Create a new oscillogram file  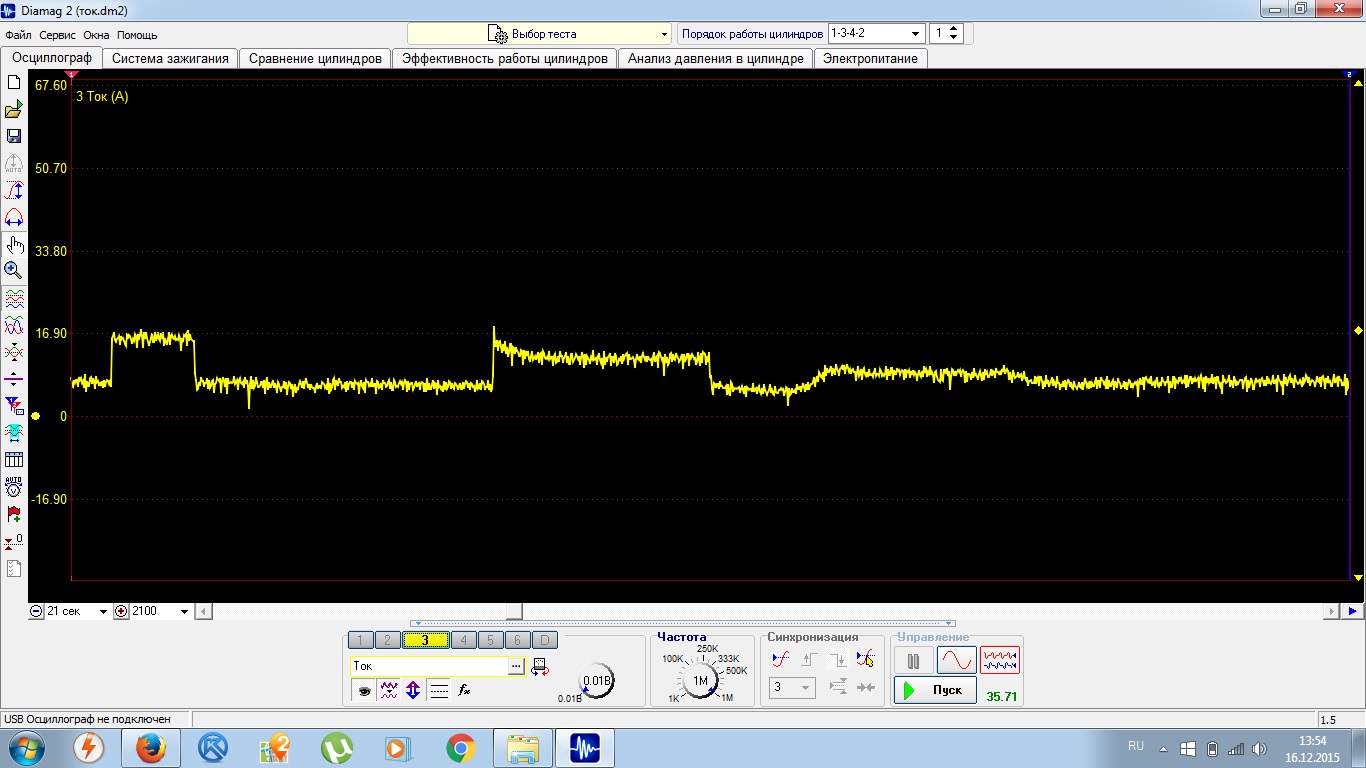pyautogui.click(x=14, y=82)
